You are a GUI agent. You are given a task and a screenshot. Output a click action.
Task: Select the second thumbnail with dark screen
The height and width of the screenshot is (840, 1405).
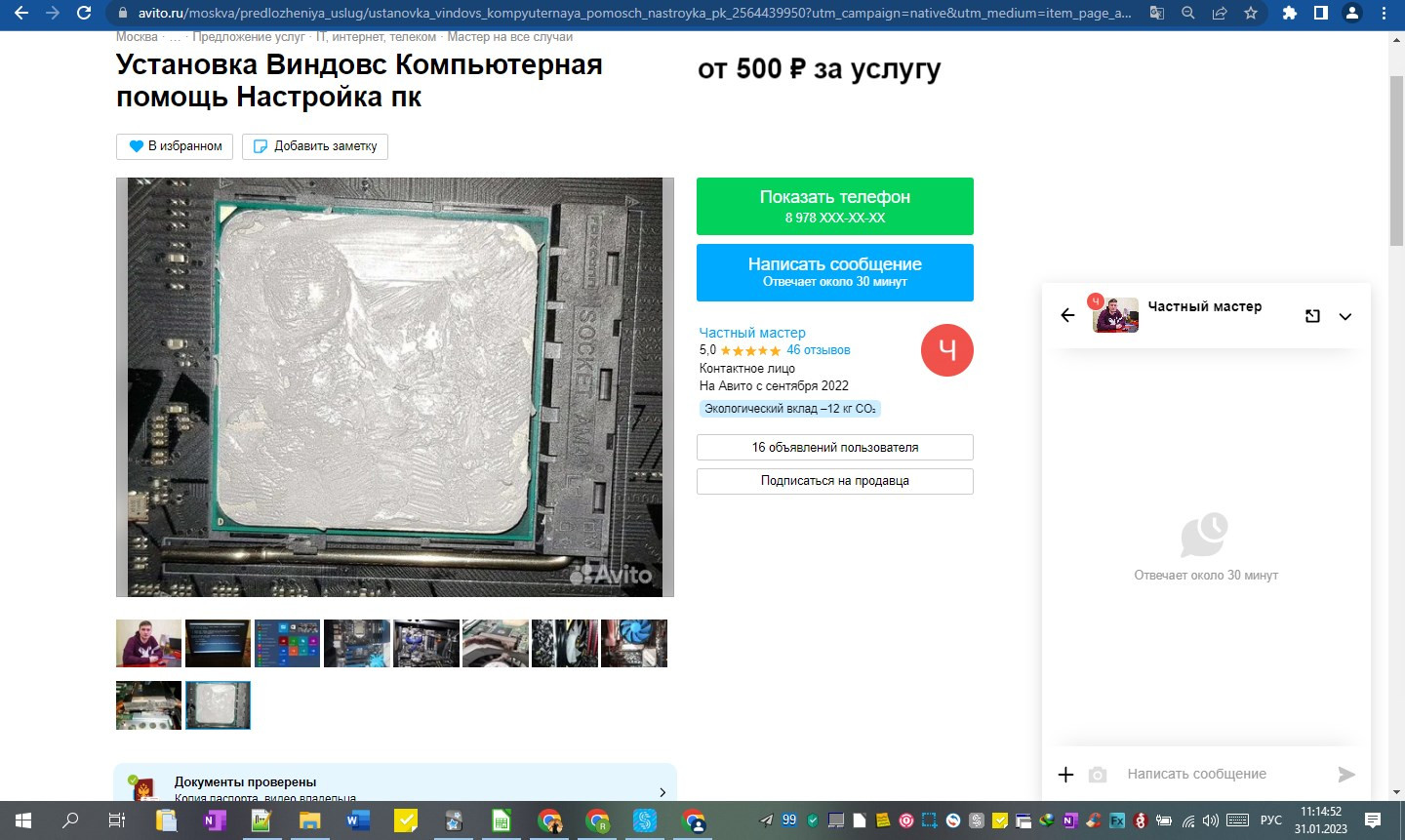[218, 644]
